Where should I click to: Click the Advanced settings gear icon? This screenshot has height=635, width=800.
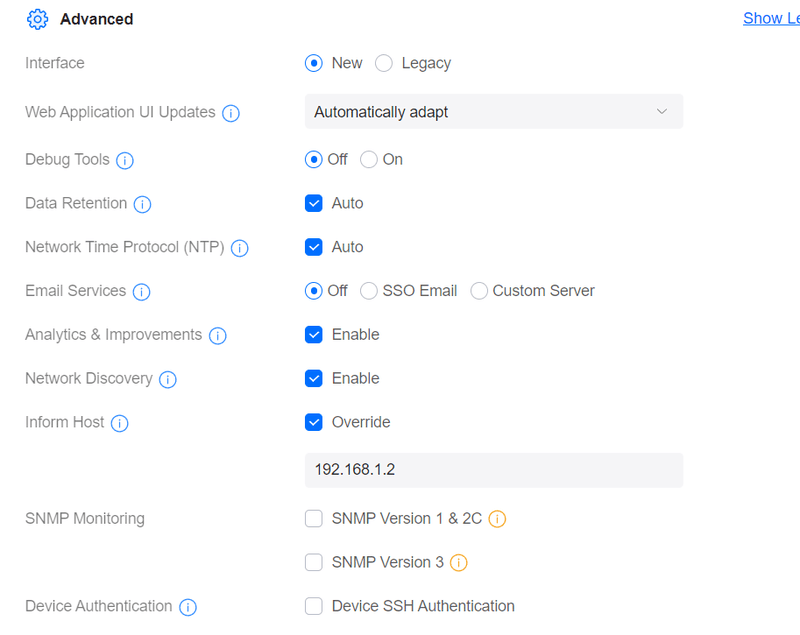click(x=37, y=19)
